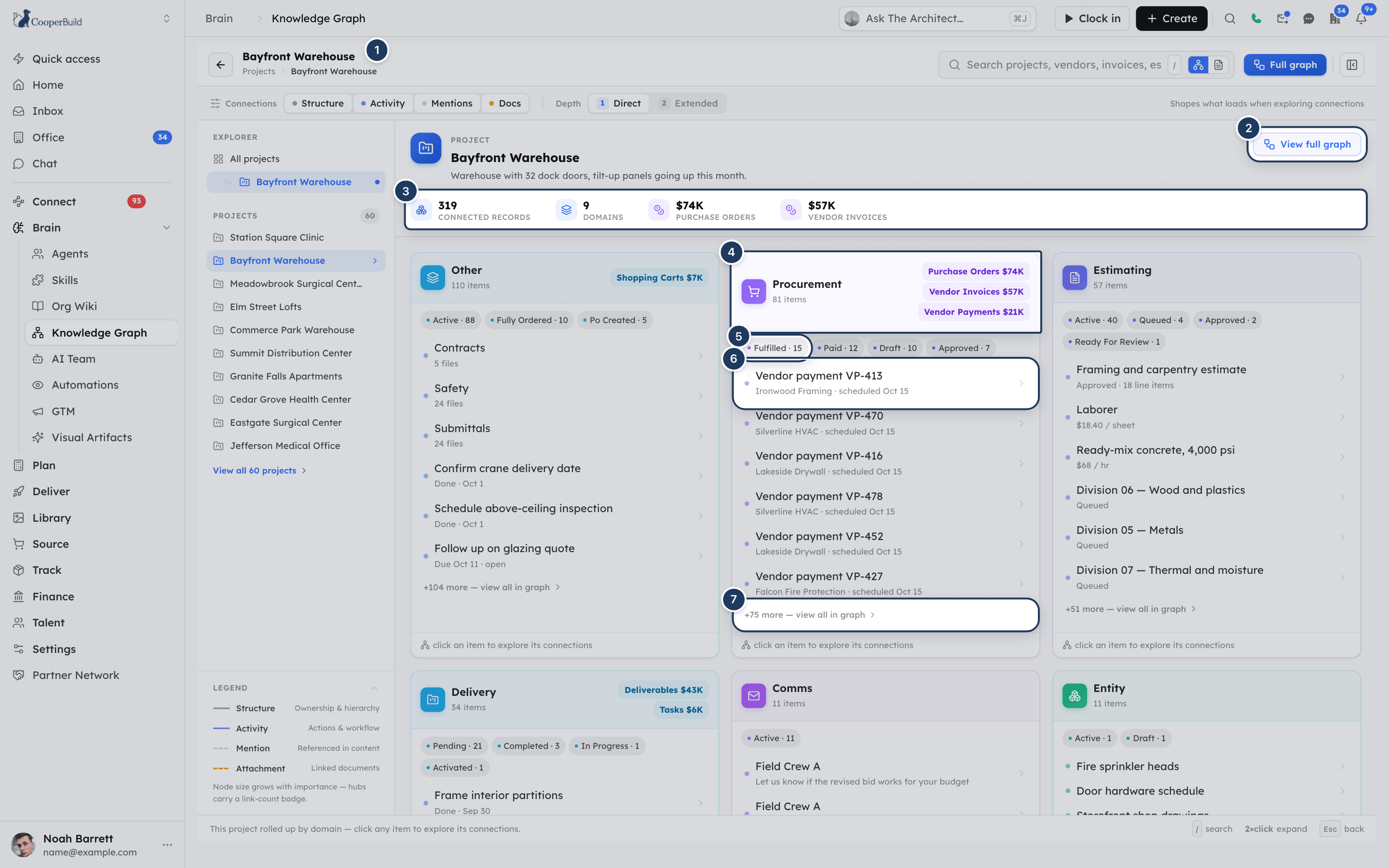Click the Create button
Screen dimensions: 1389x868
click(x=1171, y=18)
